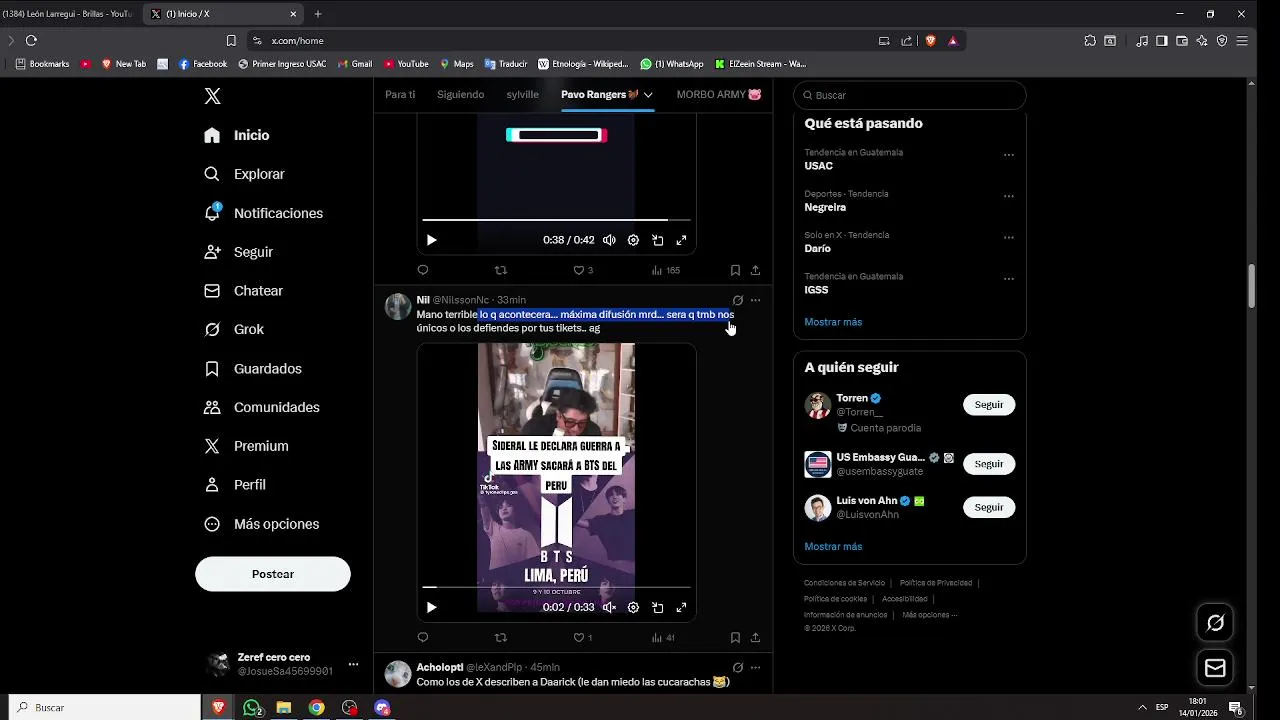The width and height of the screenshot is (1280, 720).
Task: Open Inicio home from the sidebar
Action: [237, 135]
